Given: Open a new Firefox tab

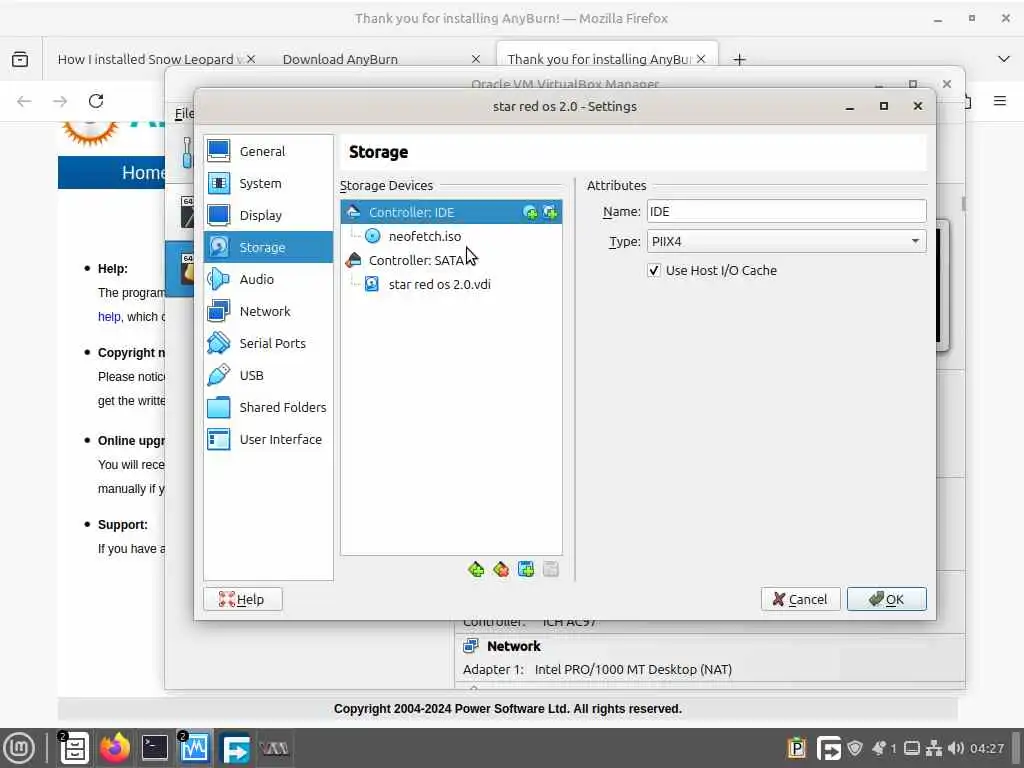Looking at the screenshot, I should tap(739, 60).
